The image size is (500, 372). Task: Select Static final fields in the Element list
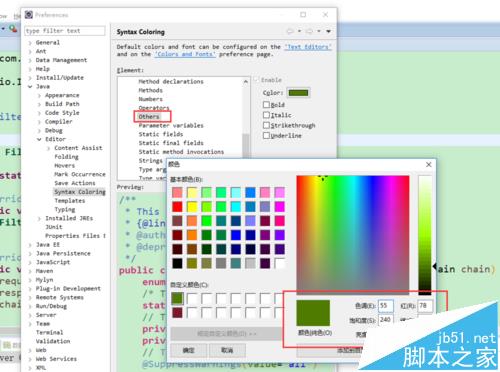(x=171, y=143)
